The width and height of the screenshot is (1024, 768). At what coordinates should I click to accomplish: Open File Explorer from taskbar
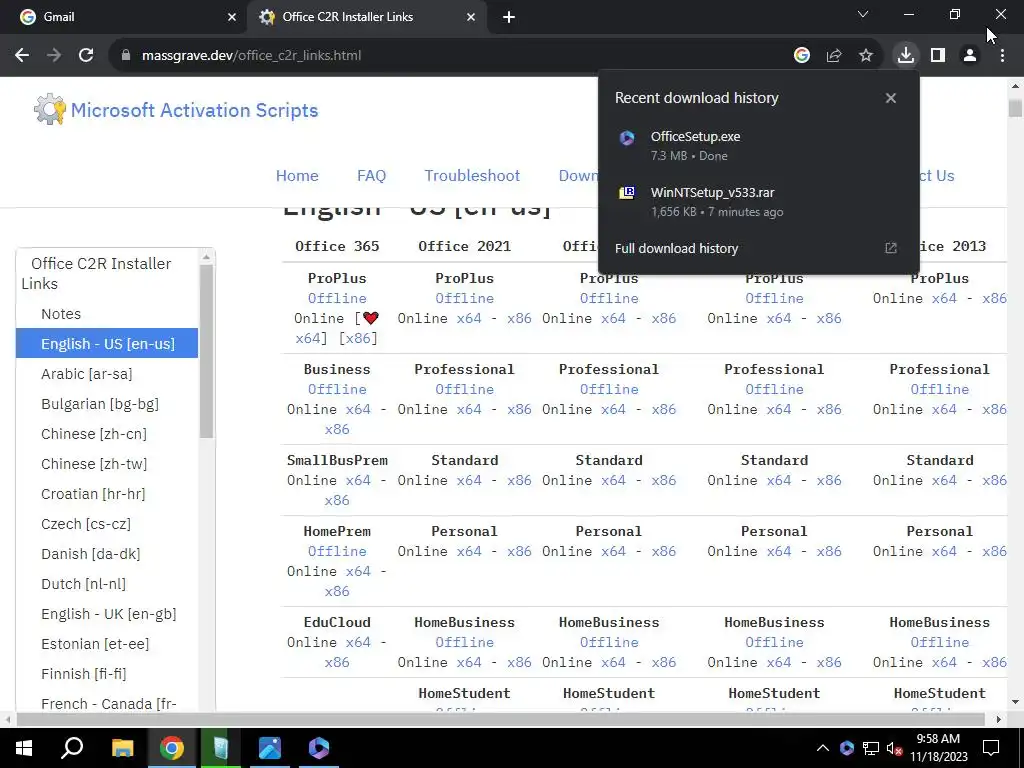pyautogui.click(x=122, y=748)
